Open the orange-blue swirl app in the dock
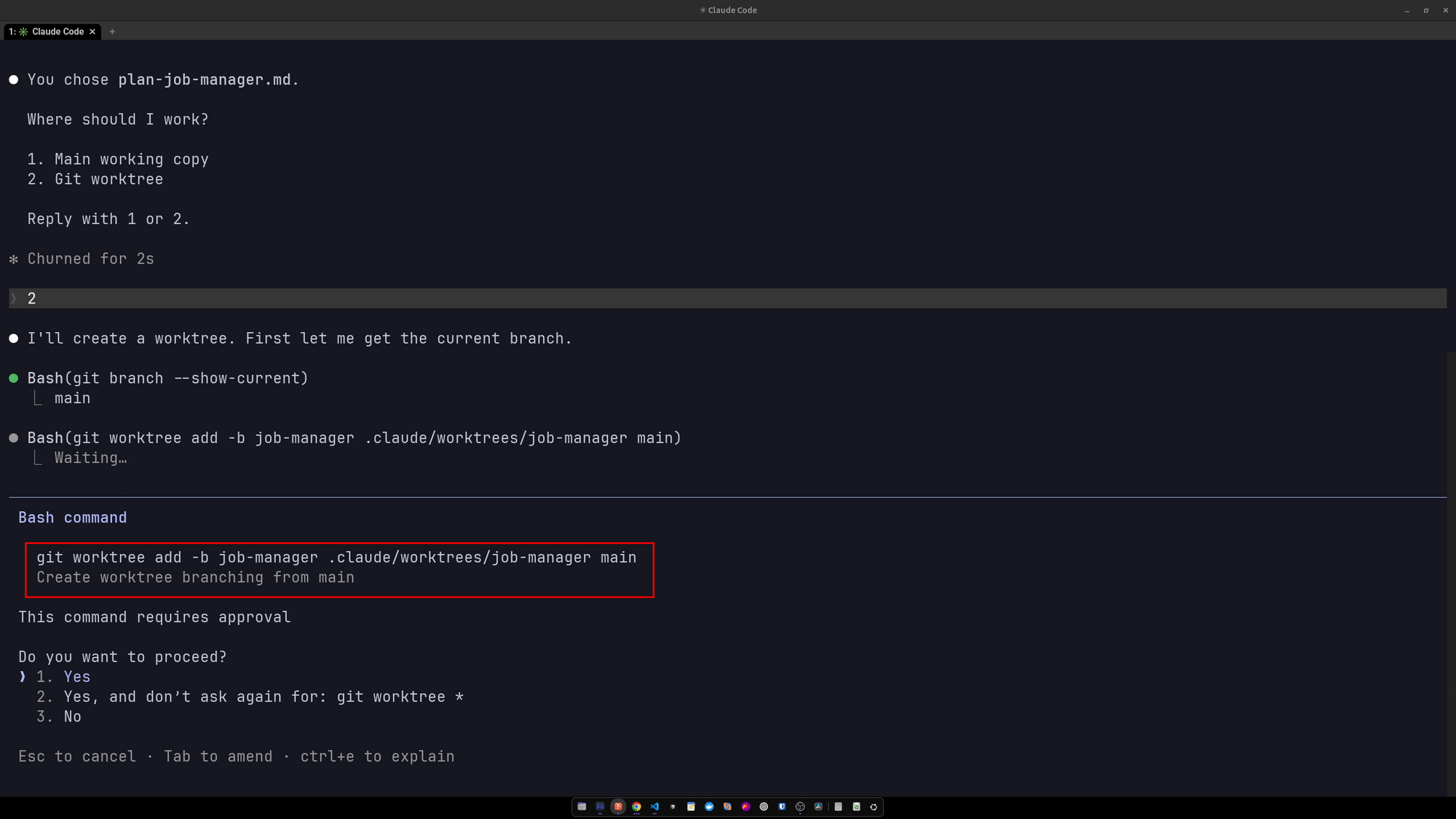Screen dimensions: 1456x819 [x=727, y=807]
